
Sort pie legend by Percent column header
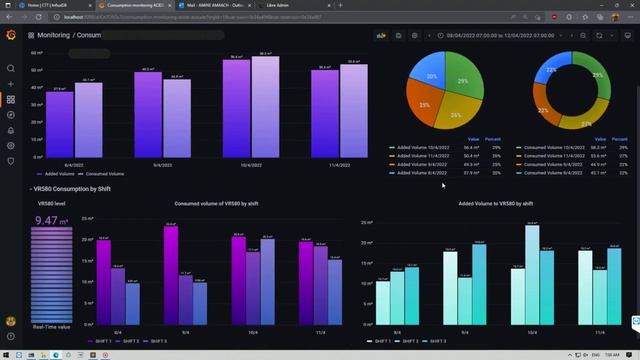[493, 139]
